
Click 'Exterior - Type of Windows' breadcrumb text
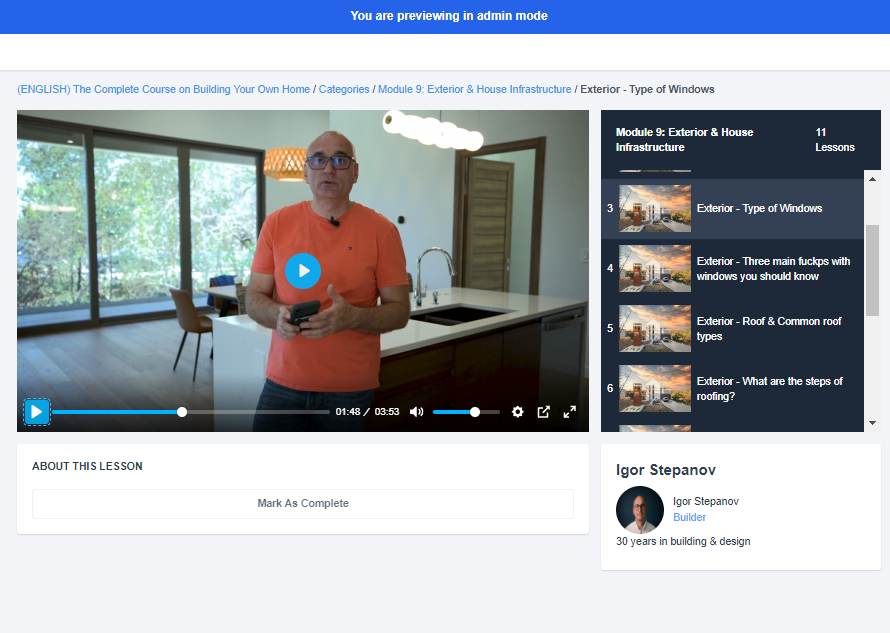pos(647,89)
